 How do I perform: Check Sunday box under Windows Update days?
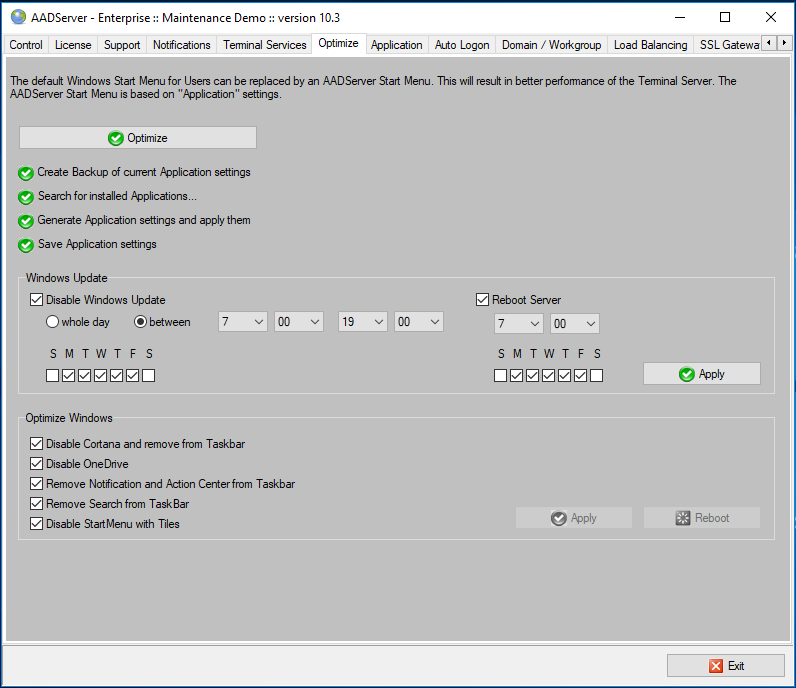pos(52,375)
